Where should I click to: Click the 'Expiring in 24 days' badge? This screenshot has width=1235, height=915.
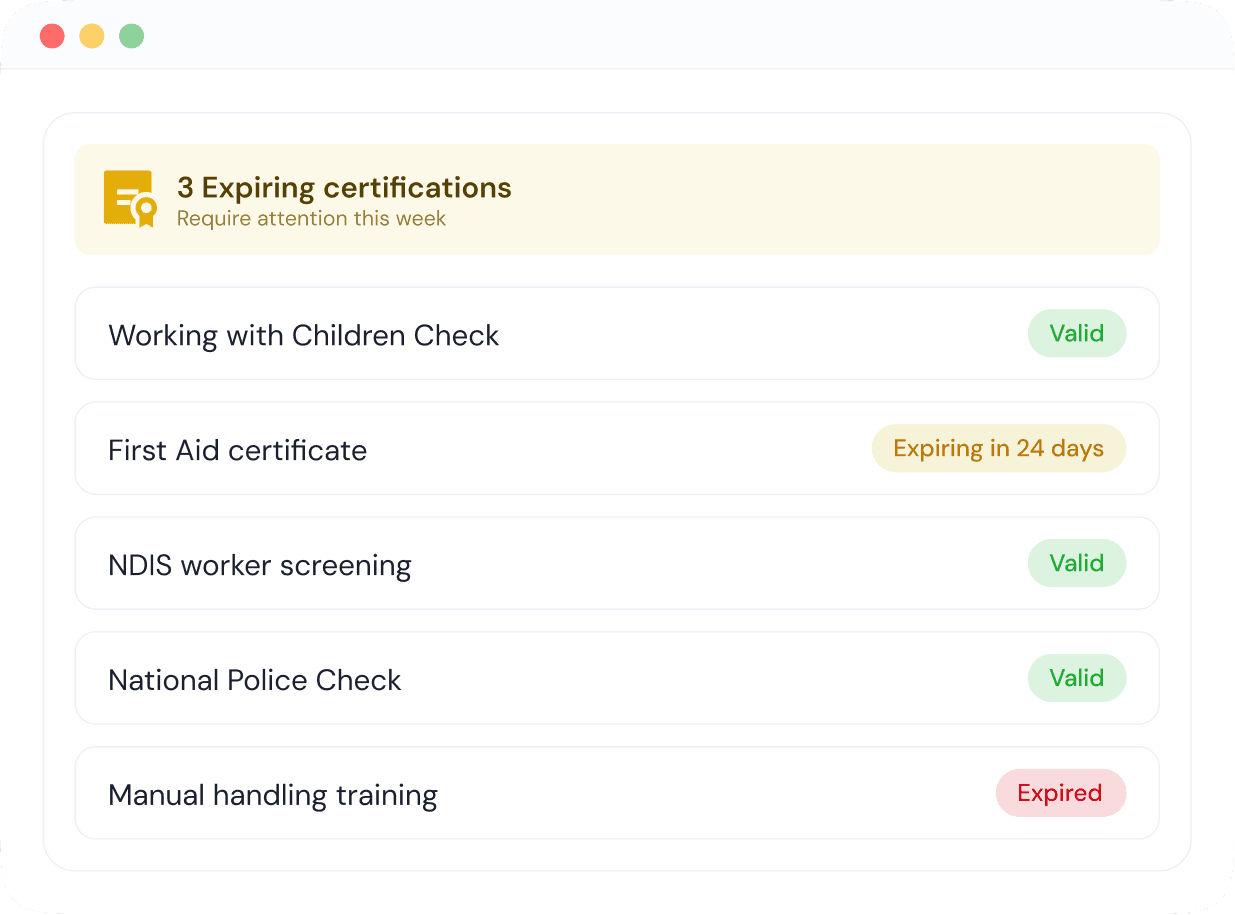pos(999,448)
